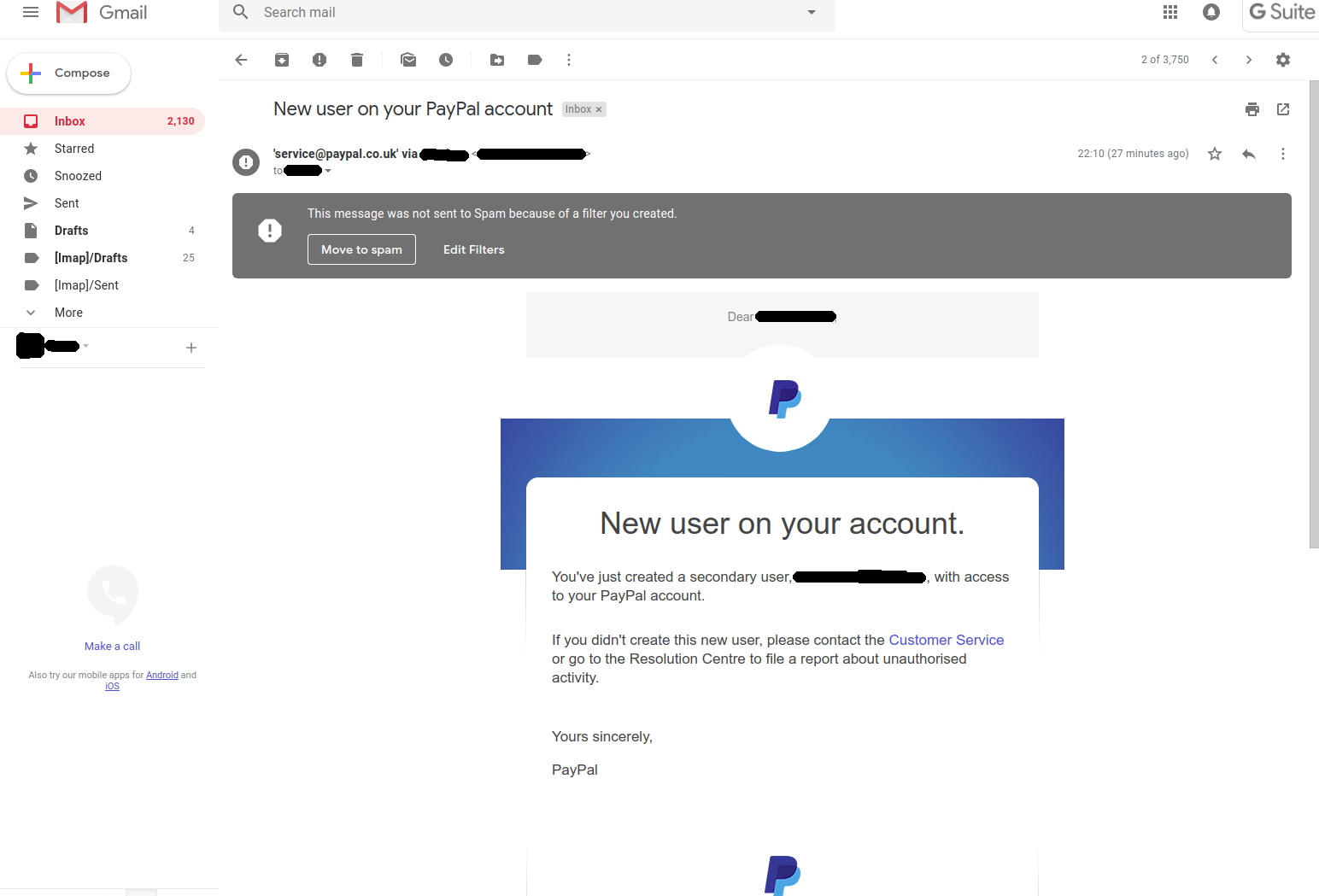This screenshot has height=896, width=1319.
Task: Open the Hangouts account status dropdown
Action: pos(85,346)
